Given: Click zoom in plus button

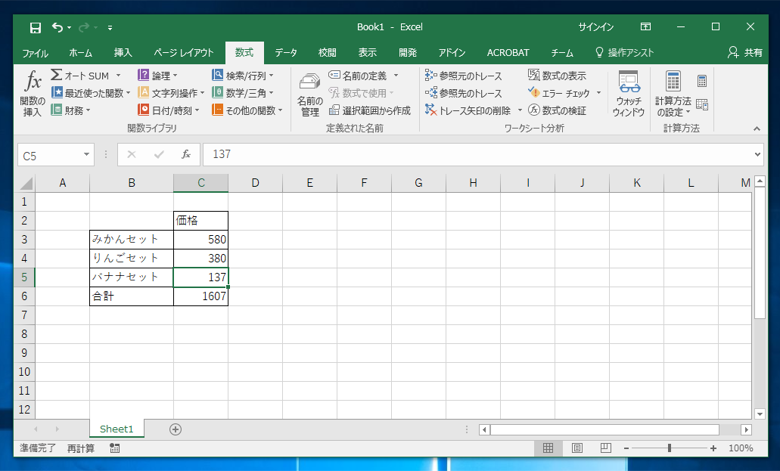Looking at the screenshot, I should [713, 448].
